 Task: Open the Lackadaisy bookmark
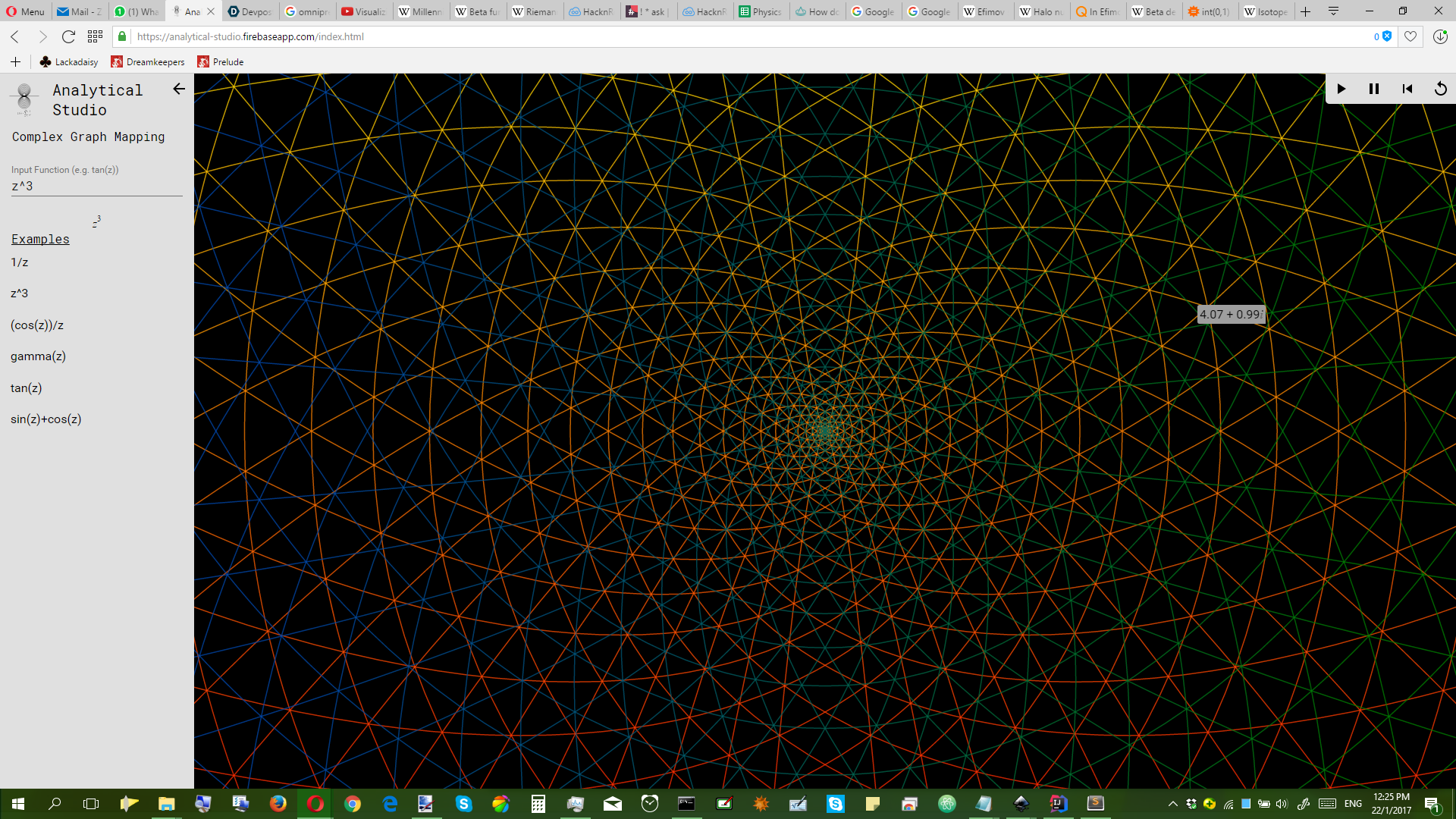pyautogui.click(x=69, y=62)
